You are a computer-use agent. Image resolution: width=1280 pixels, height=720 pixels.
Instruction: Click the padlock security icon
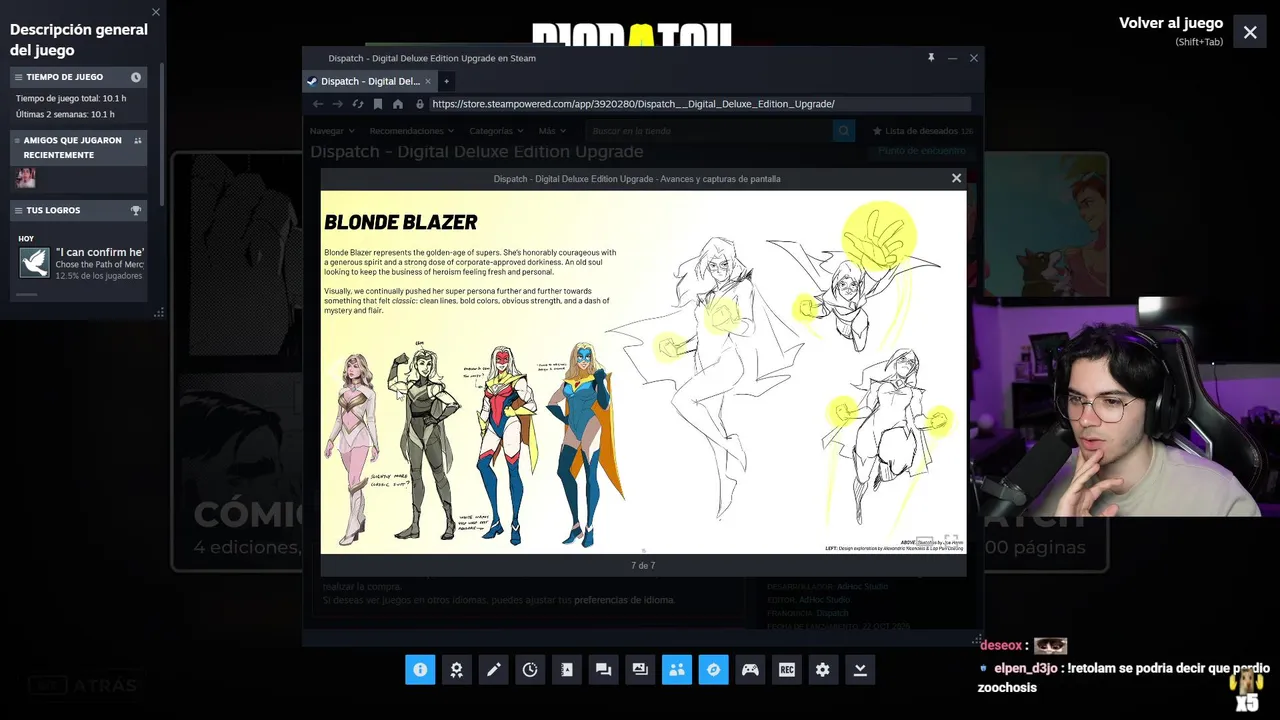coord(420,104)
